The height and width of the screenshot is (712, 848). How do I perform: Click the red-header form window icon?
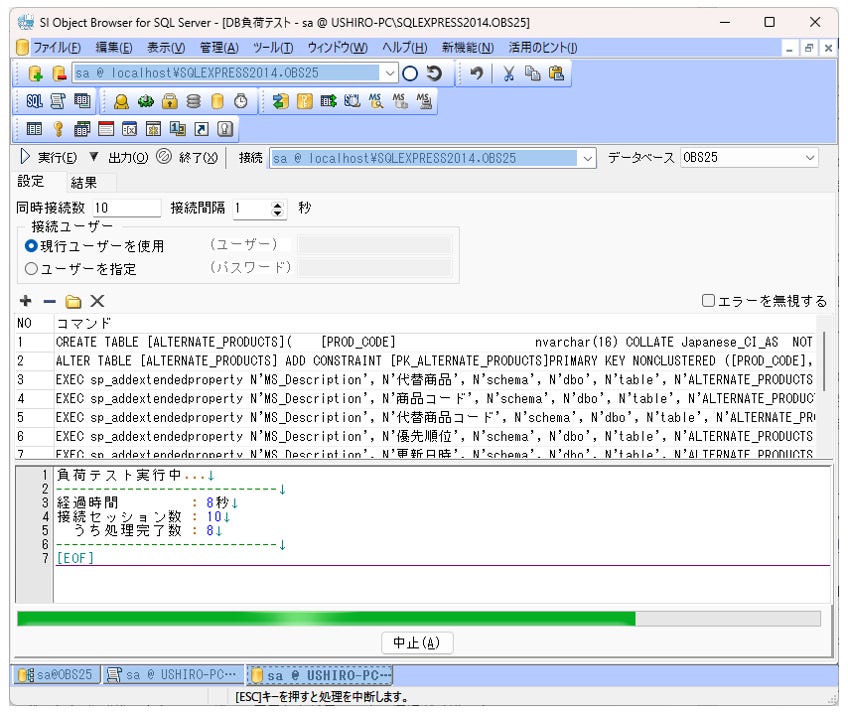pos(106,129)
